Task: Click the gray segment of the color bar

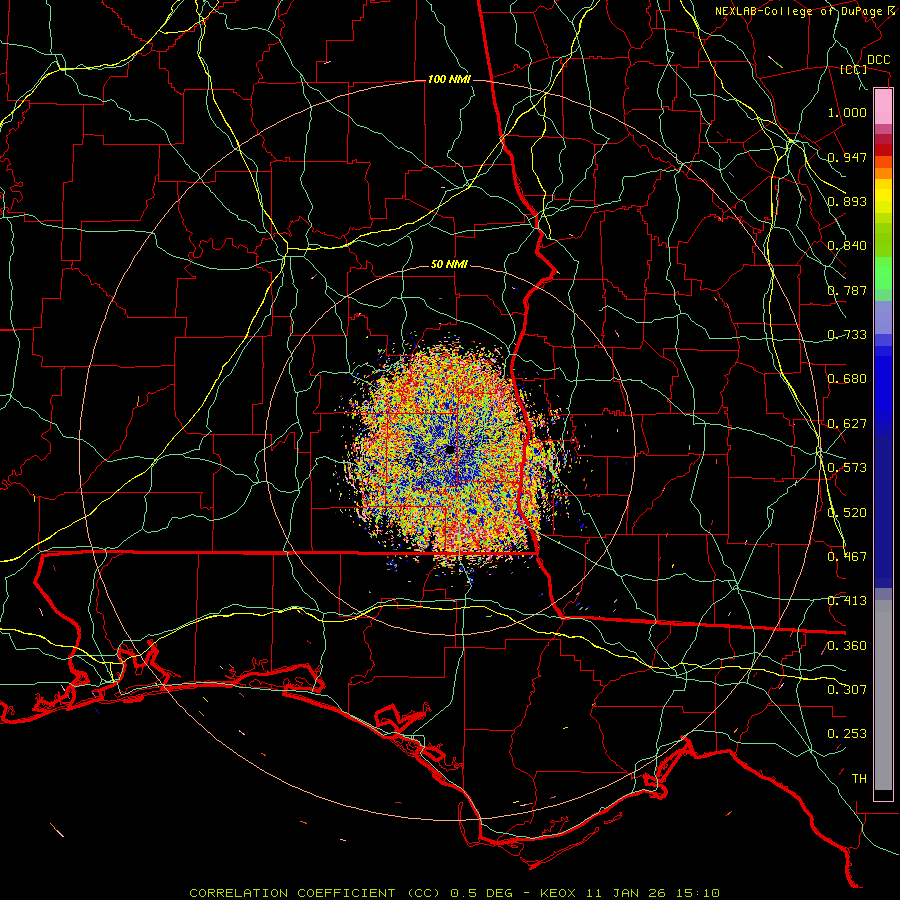Action: 883,695
